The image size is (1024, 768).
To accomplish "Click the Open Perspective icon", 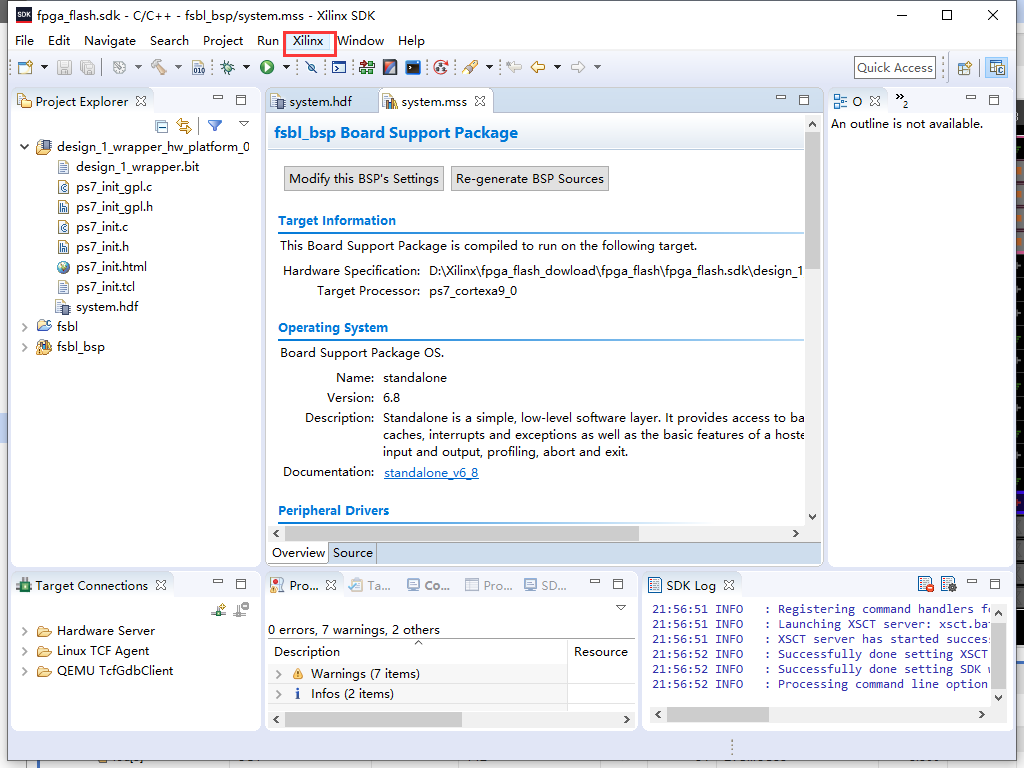I will tap(965, 68).
